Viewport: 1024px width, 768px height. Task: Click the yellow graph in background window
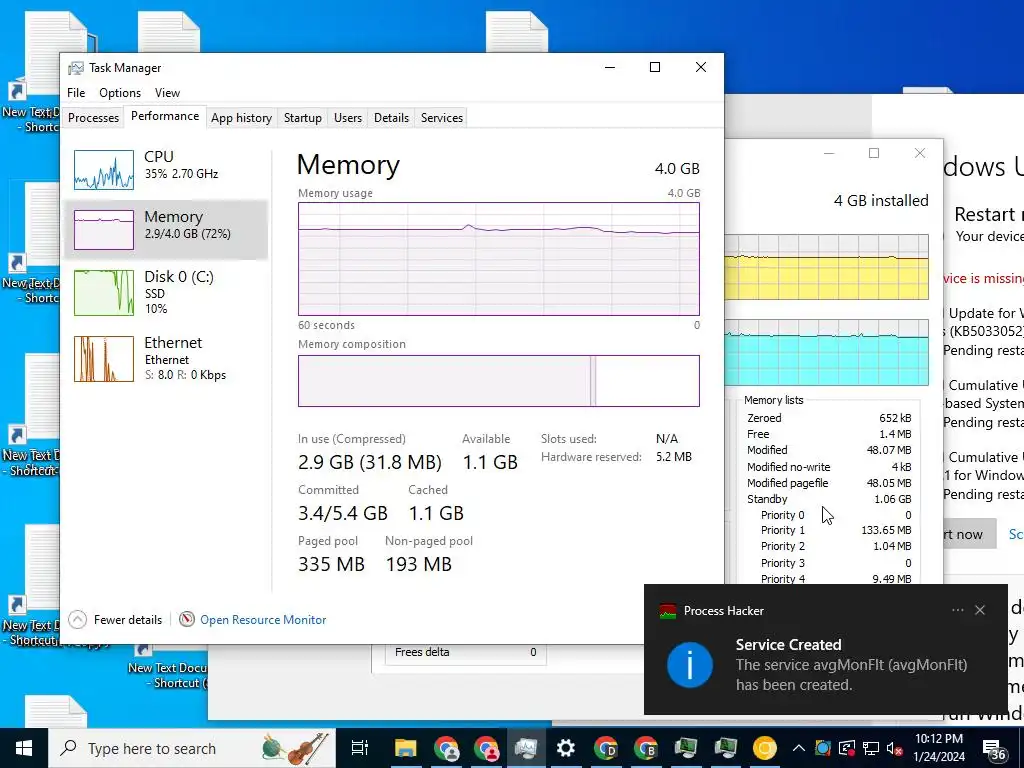(x=826, y=267)
